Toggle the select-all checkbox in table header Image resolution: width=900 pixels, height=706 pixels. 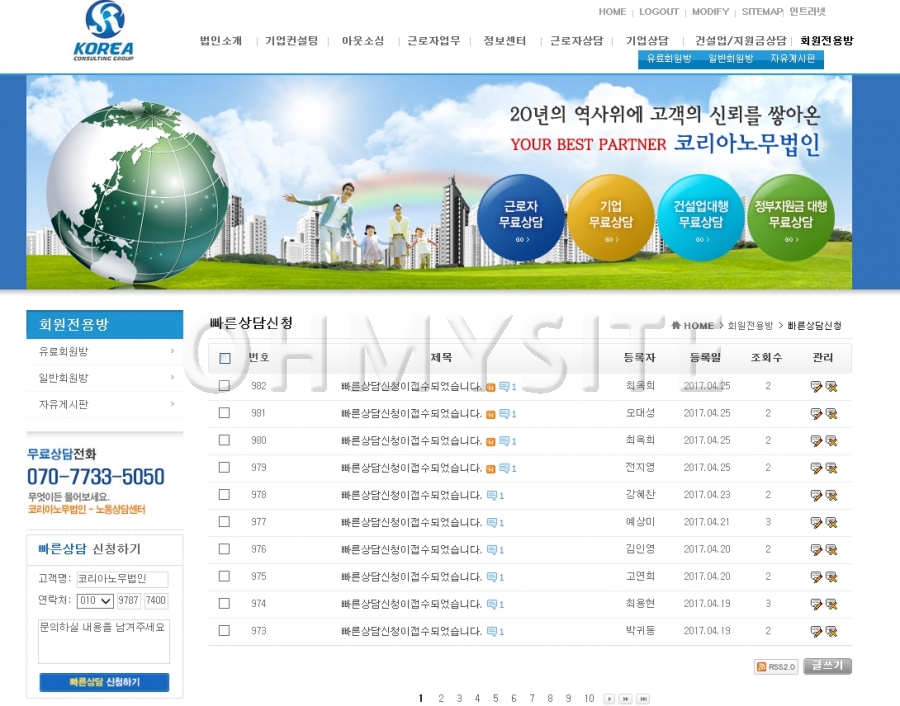(x=225, y=358)
